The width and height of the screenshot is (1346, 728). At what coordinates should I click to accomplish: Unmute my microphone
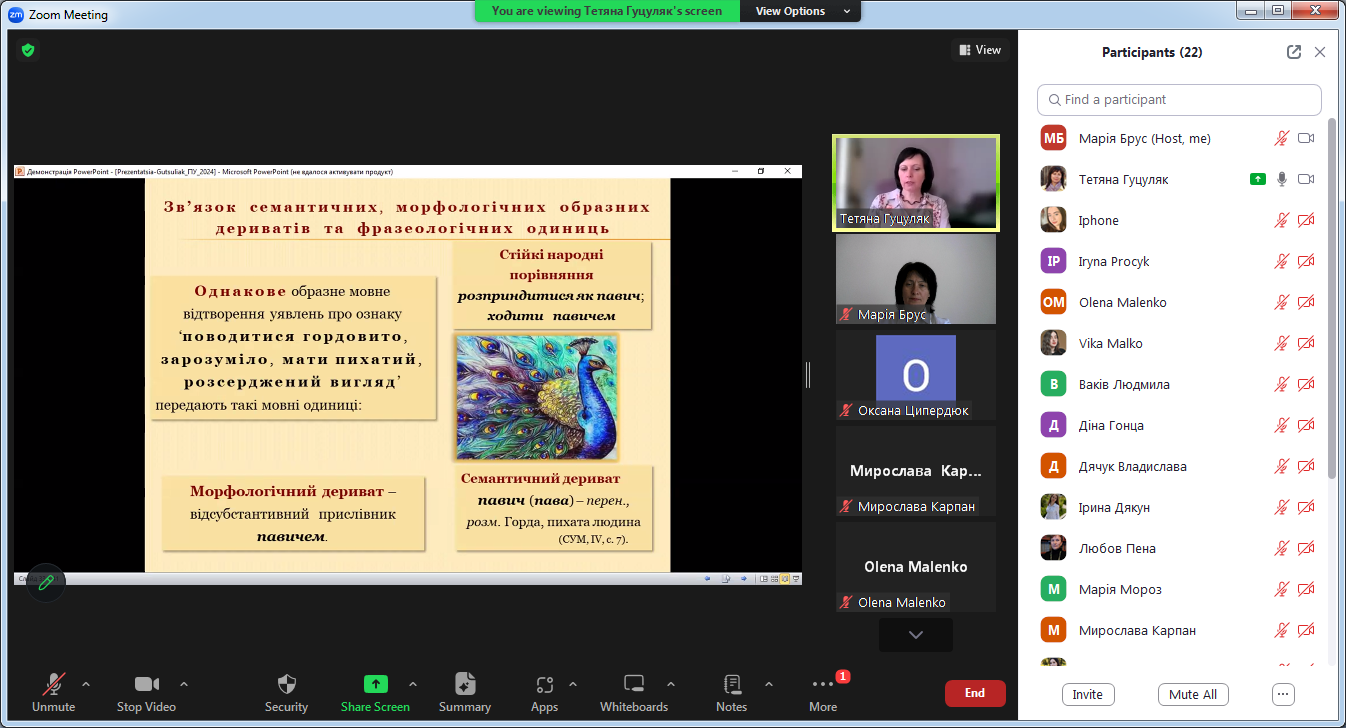coord(53,685)
